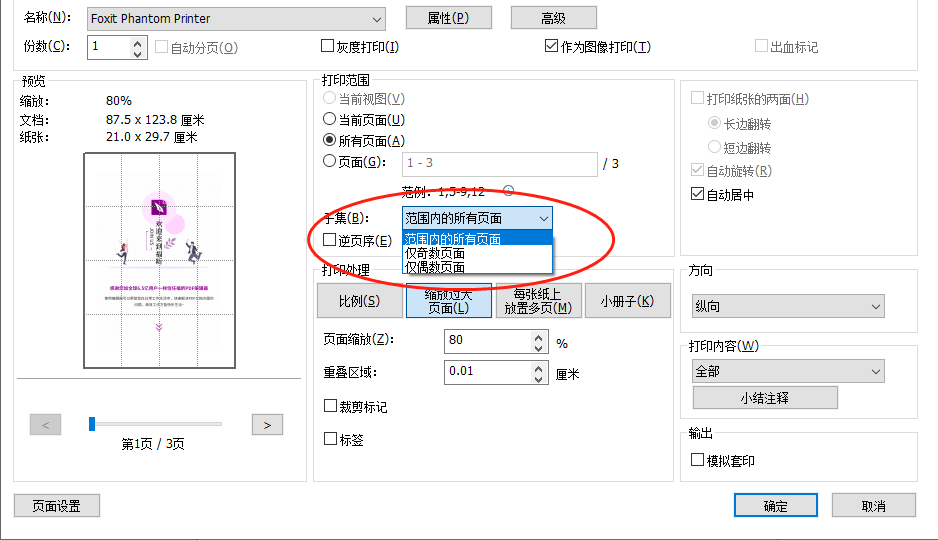Decrease the page zoom value with the down arrow
This screenshot has width=938, height=540.
(538, 347)
